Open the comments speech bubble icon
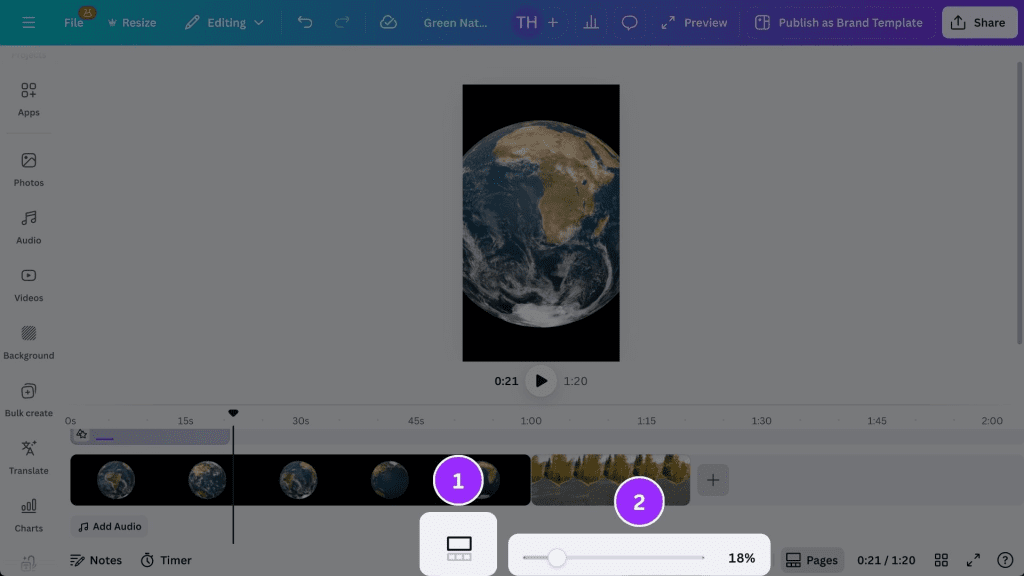The image size is (1024, 576). point(629,22)
